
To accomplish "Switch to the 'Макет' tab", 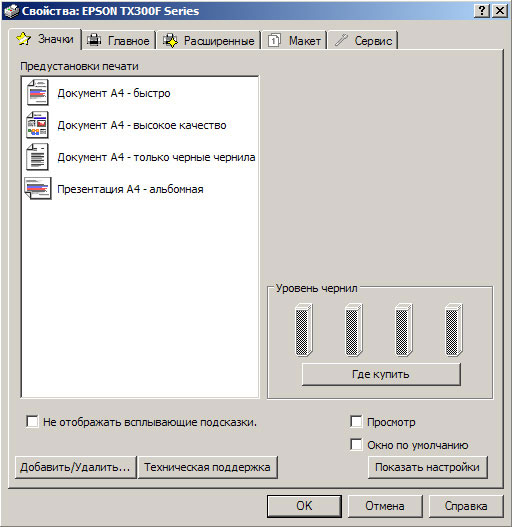I will point(294,41).
